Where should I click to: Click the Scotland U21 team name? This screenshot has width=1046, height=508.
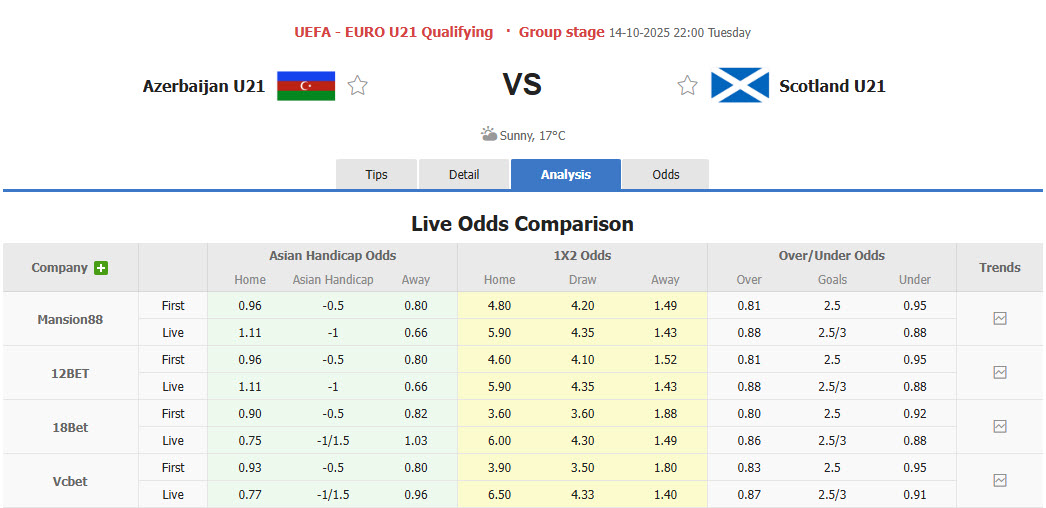832,86
